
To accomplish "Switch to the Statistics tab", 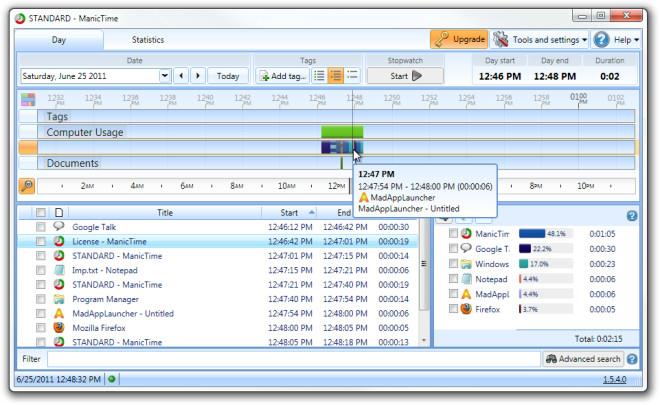I will pos(148,40).
